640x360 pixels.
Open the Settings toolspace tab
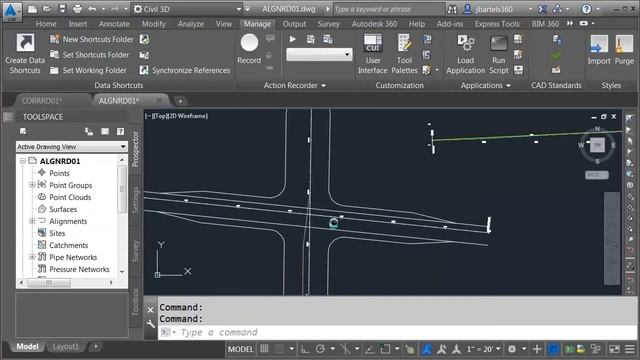point(136,200)
